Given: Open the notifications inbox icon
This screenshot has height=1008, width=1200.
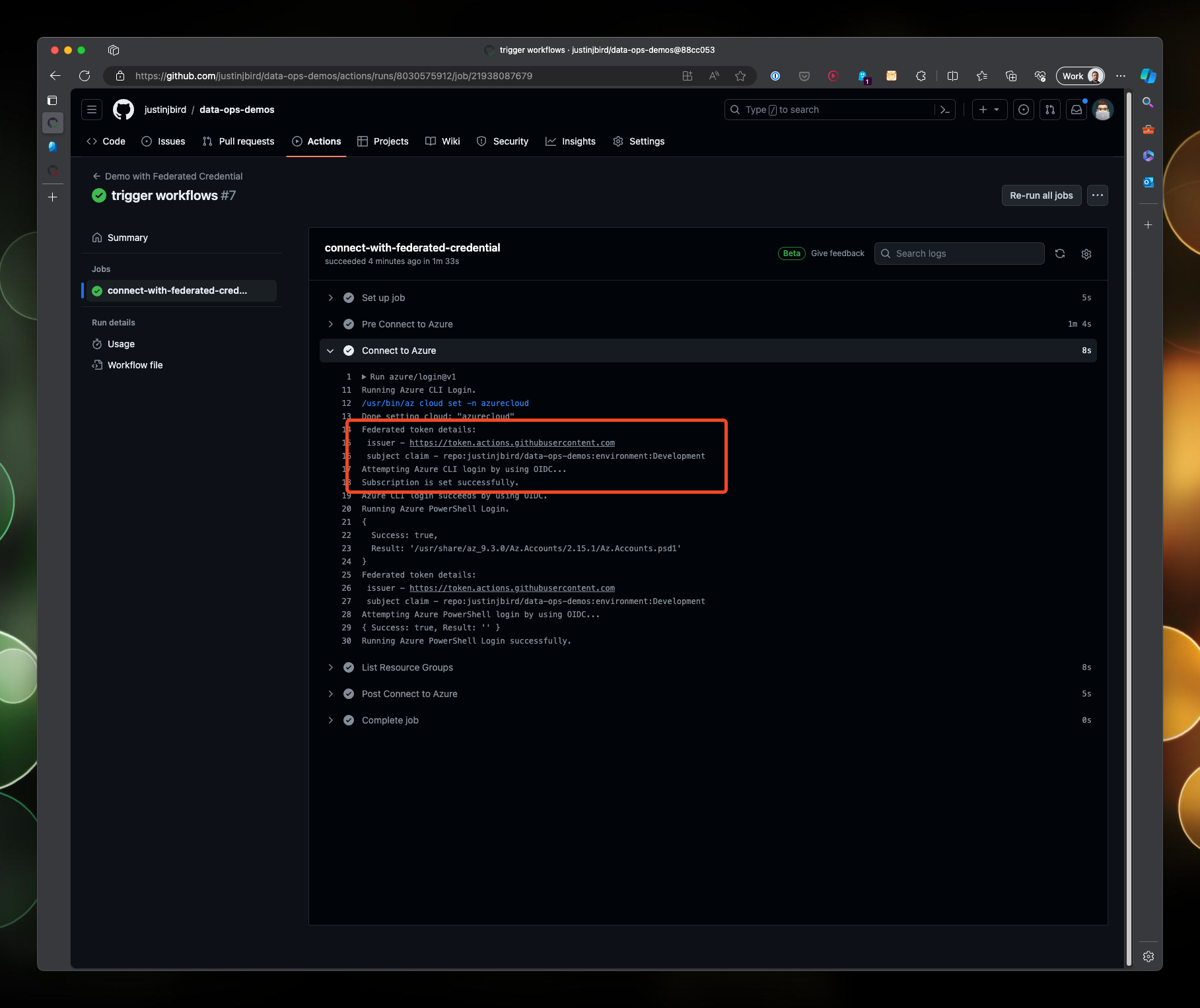Looking at the screenshot, I should (x=1076, y=110).
